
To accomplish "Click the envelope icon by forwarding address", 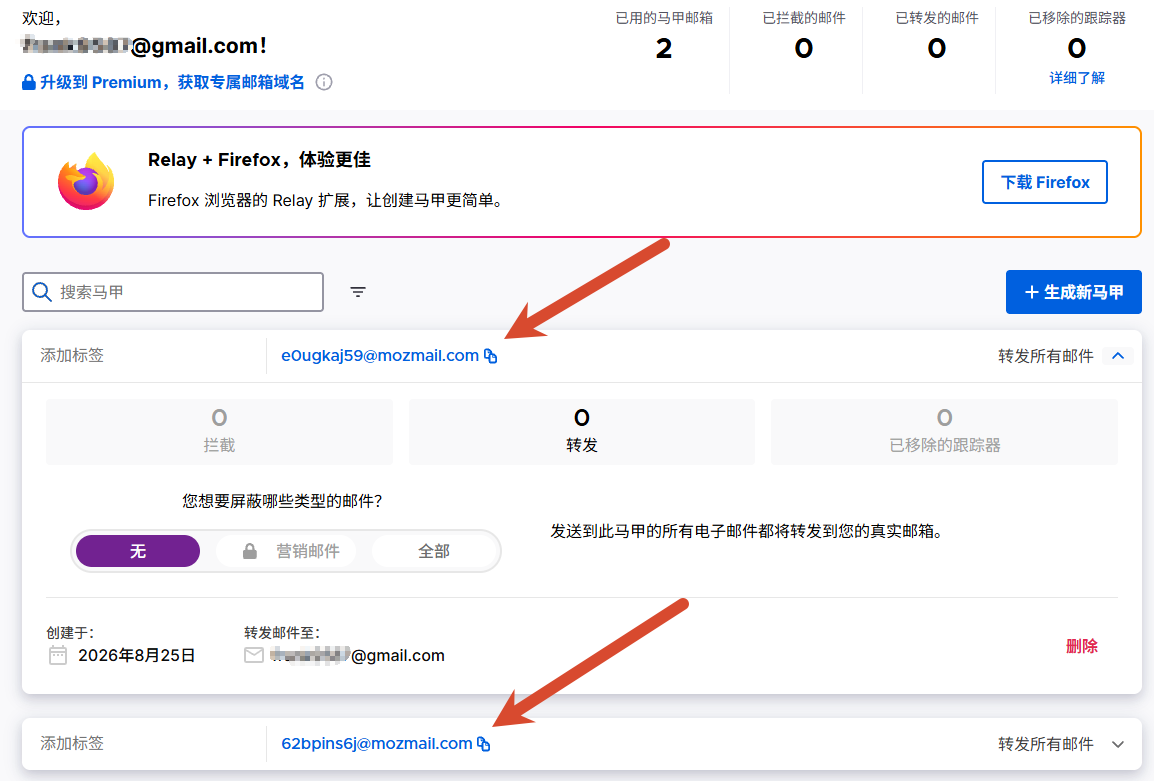I will [x=254, y=655].
